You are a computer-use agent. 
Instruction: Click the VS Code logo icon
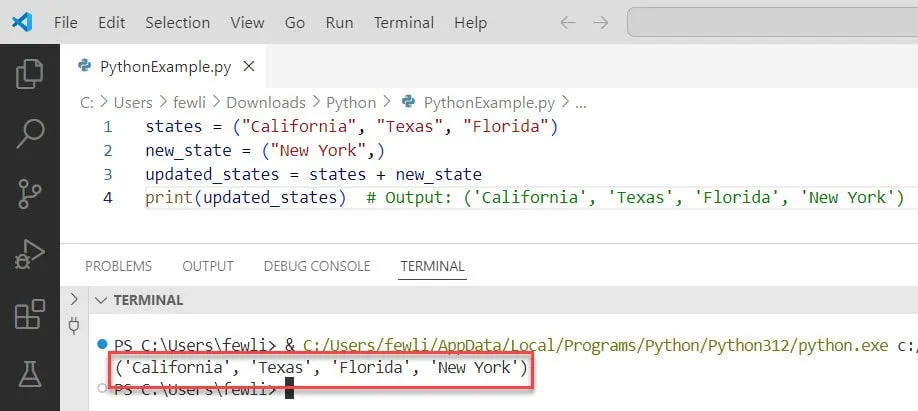click(22, 21)
